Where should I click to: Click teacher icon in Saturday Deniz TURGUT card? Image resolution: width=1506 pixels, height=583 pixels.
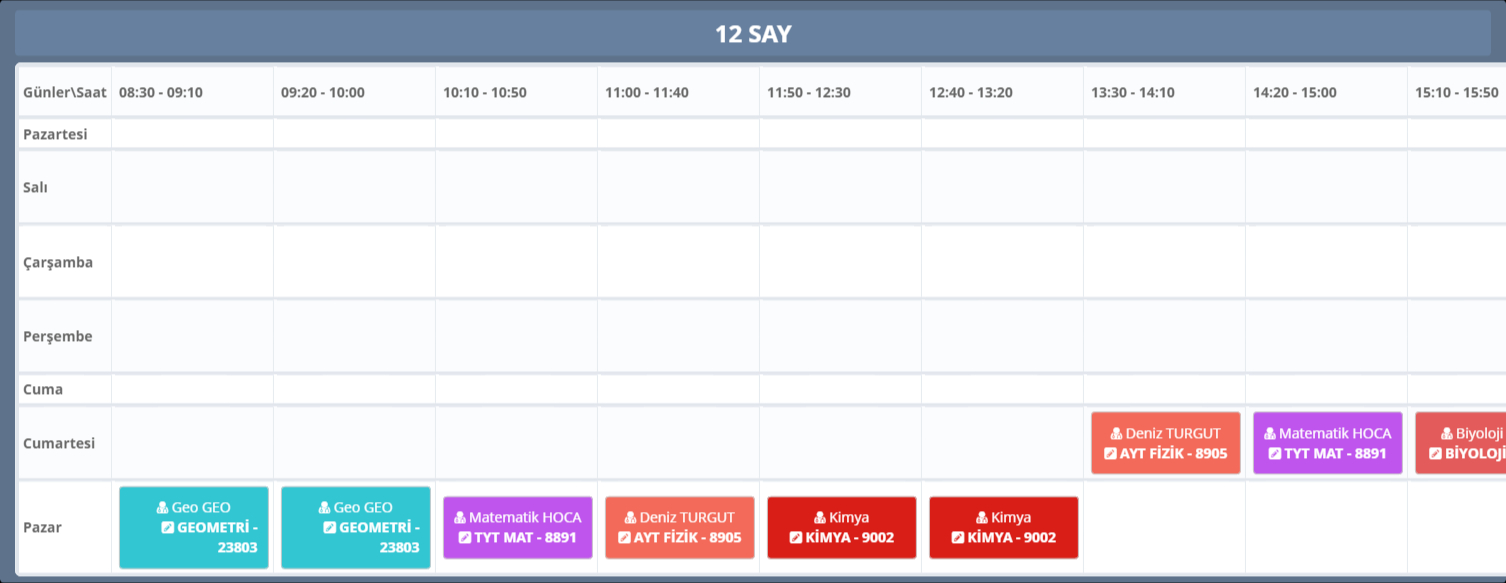click(x=1116, y=434)
